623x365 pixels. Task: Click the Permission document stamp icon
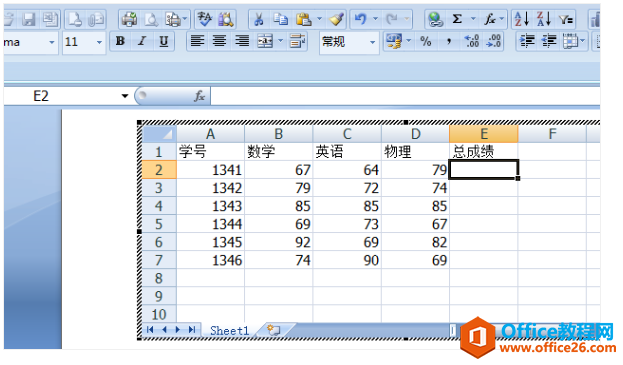click(x=75, y=19)
